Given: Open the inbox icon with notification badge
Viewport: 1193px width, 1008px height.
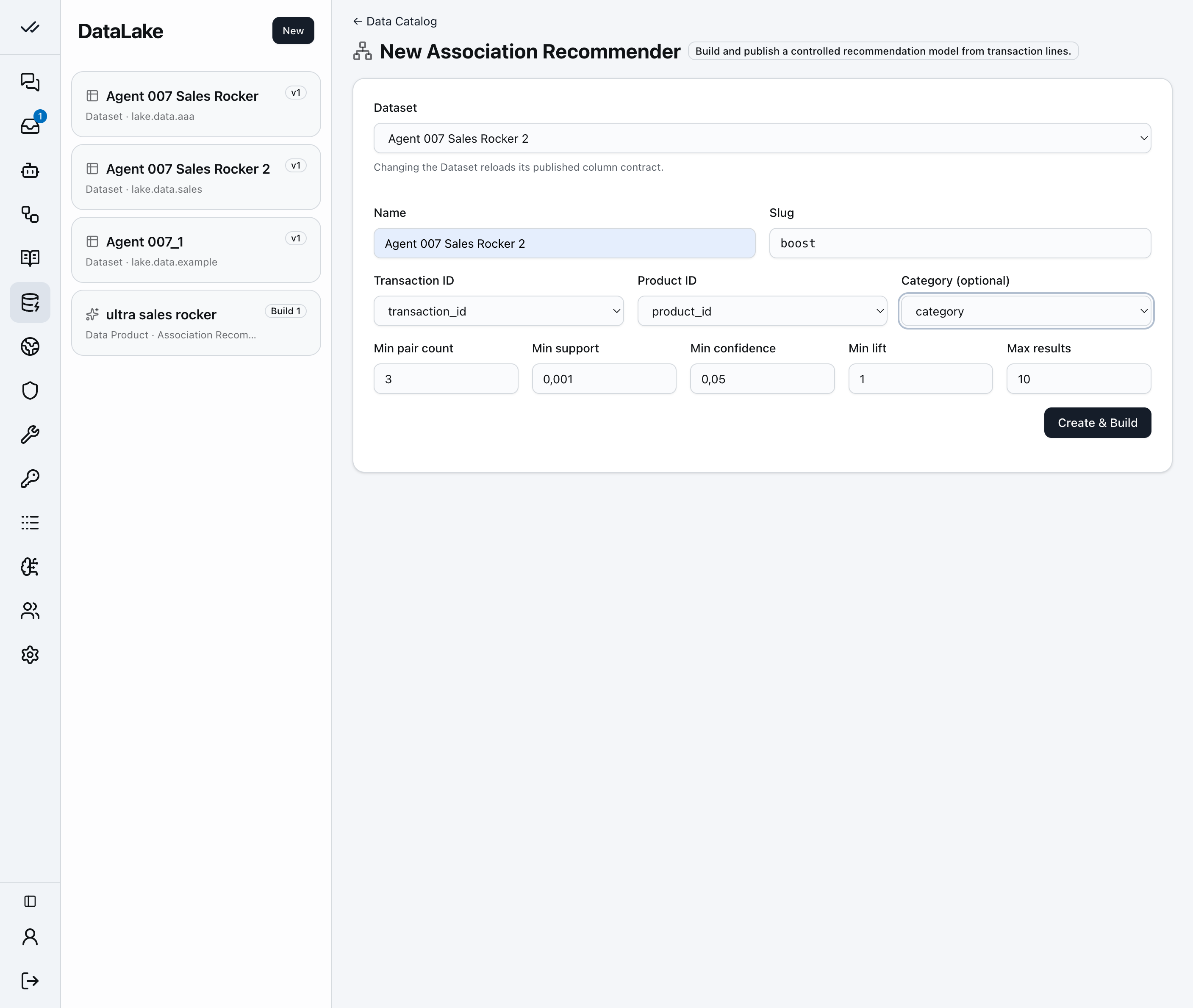Looking at the screenshot, I should pos(30,125).
